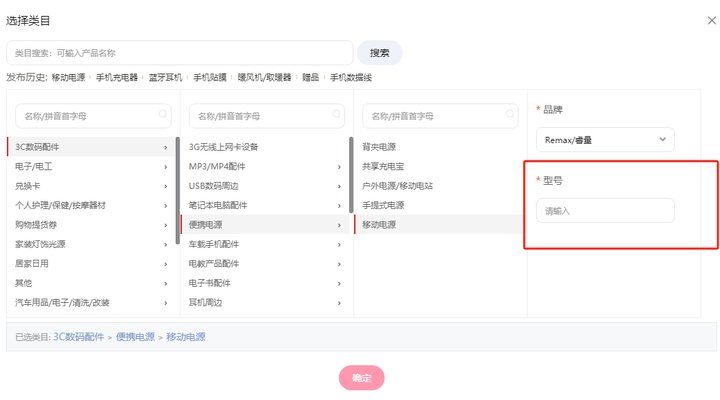Expand chevron next to 兑换卡

pyautogui.click(x=166, y=186)
